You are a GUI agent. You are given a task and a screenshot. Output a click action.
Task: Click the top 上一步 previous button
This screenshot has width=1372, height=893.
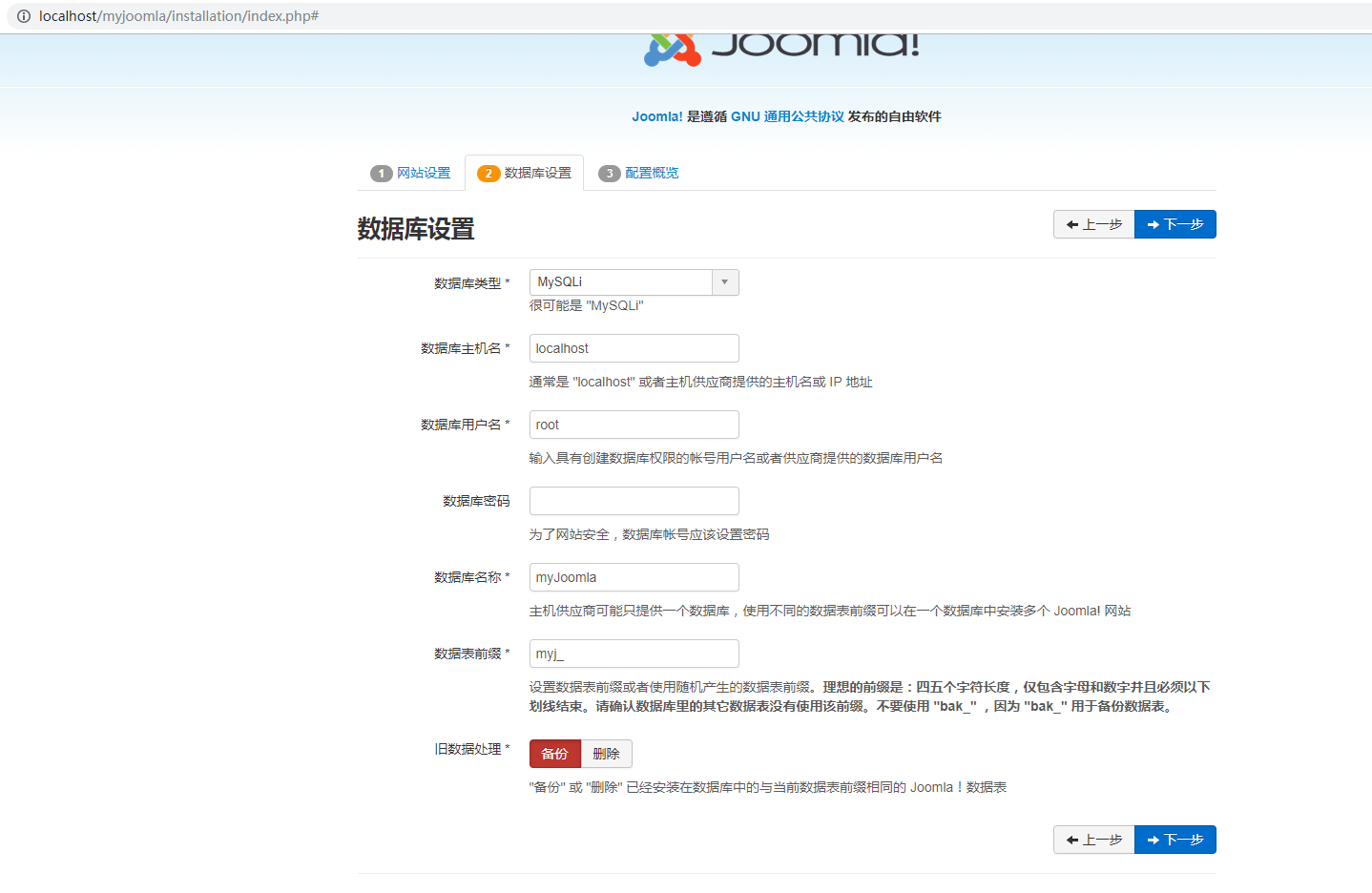[1094, 224]
